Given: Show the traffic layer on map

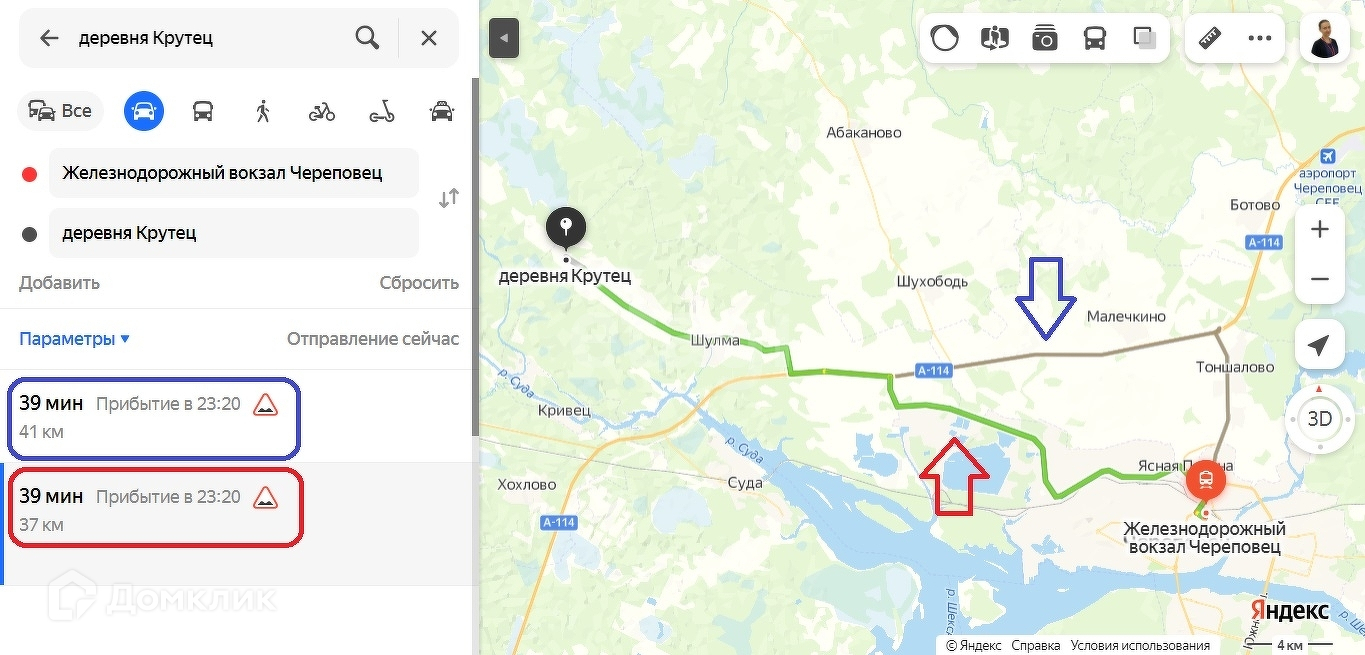Looking at the screenshot, I should (x=944, y=39).
